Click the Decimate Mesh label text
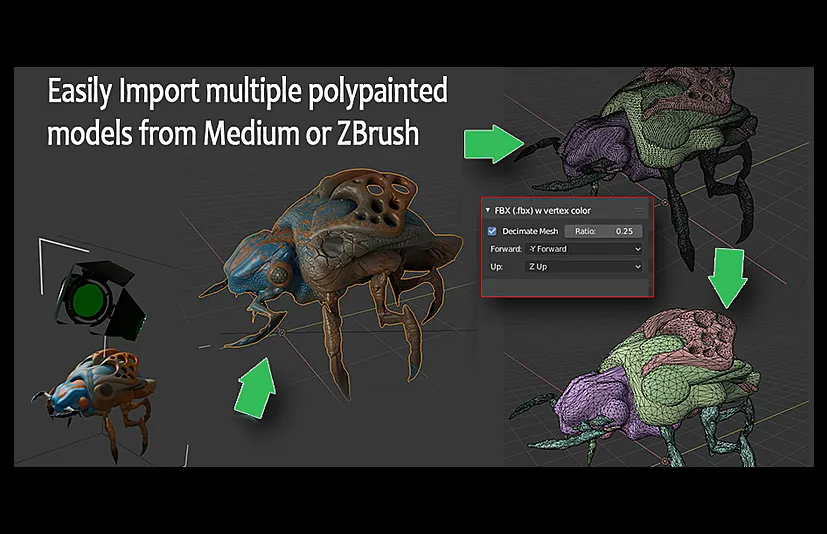 coord(530,231)
